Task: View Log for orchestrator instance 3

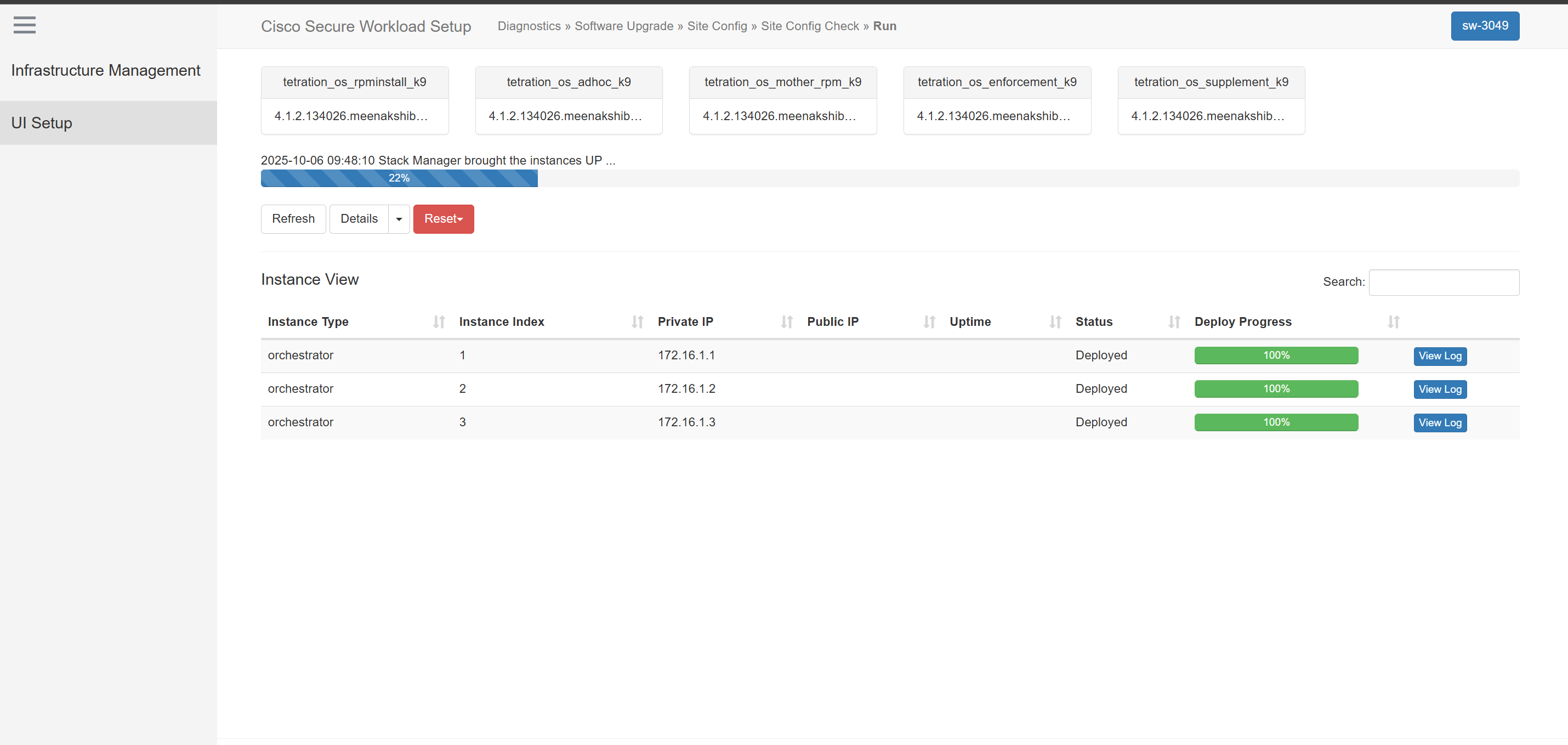Action: coord(1440,422)
